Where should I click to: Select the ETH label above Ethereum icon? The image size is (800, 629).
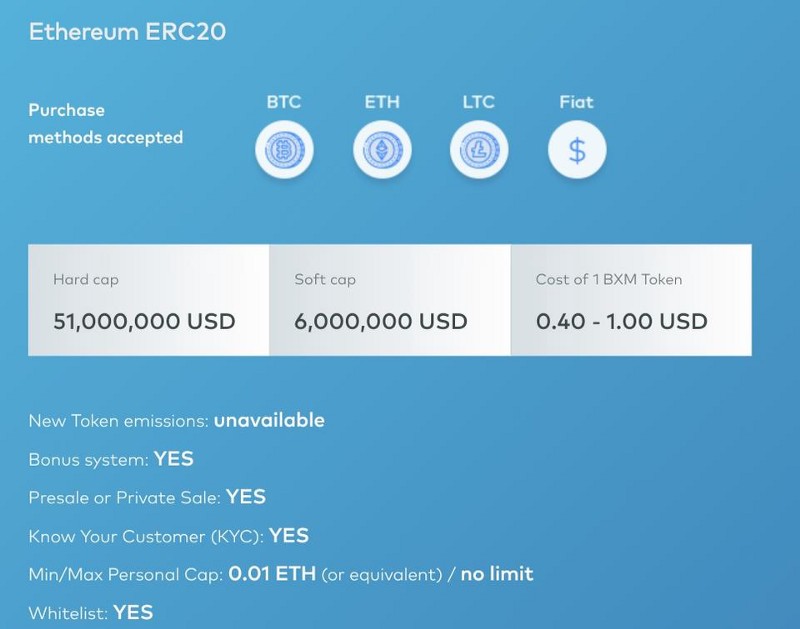click(x=382, y=102)
